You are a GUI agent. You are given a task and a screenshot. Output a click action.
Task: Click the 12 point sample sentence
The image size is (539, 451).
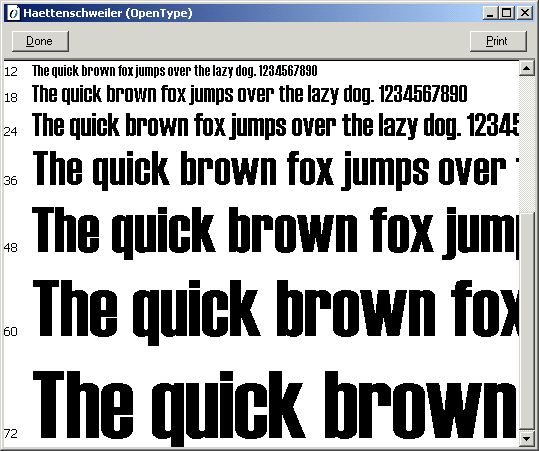click(x=175, y=71)
